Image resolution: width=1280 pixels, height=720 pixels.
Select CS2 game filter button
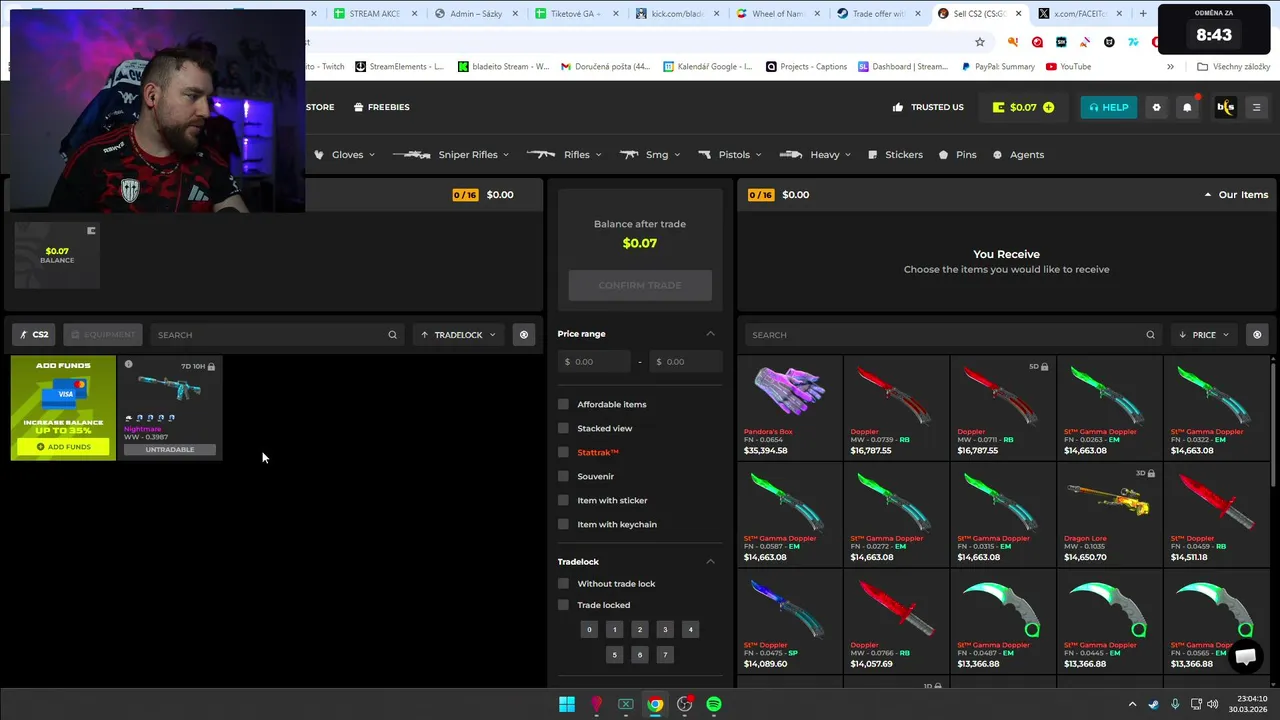click(34, 335)
